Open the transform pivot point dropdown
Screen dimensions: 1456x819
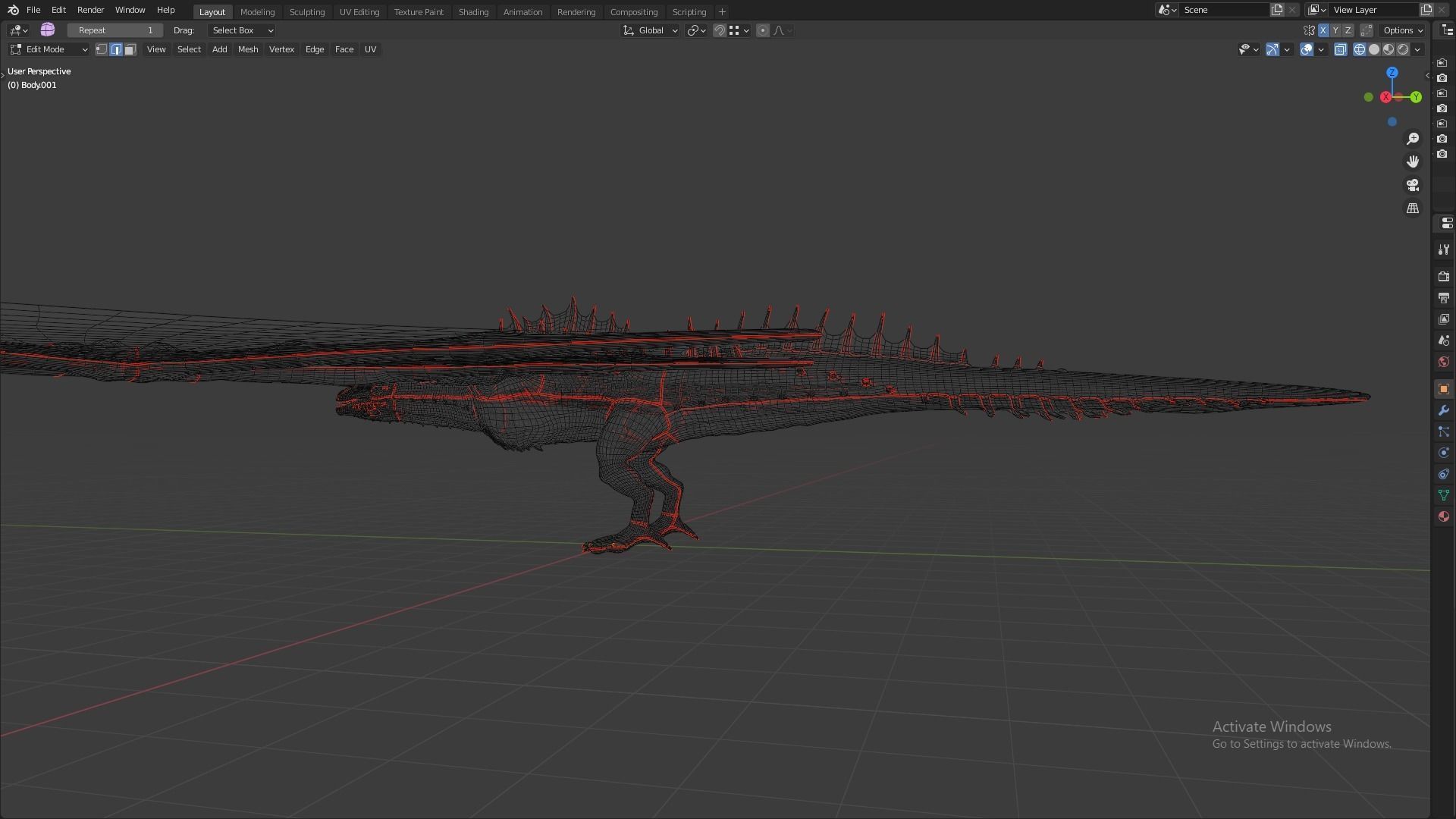[696, 30]
